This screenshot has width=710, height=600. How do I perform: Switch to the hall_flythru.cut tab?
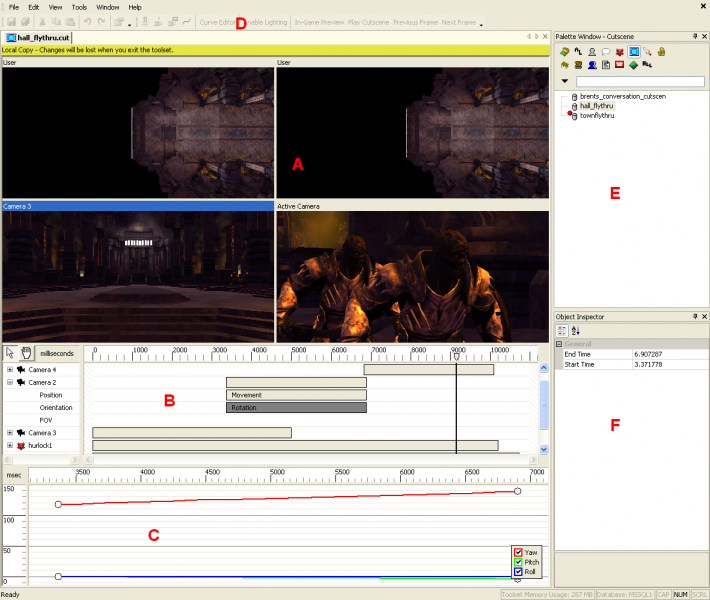point(43,37)
